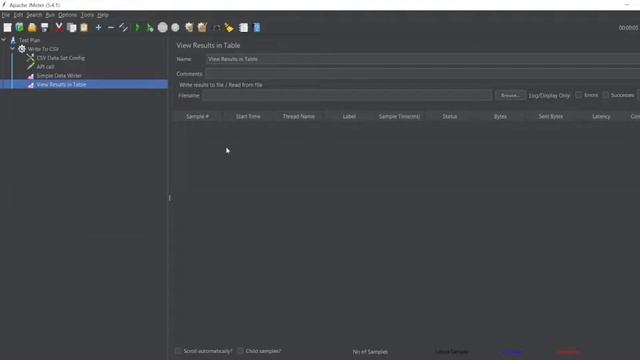Select View Results in Table tree node

(x=61, y=84)
